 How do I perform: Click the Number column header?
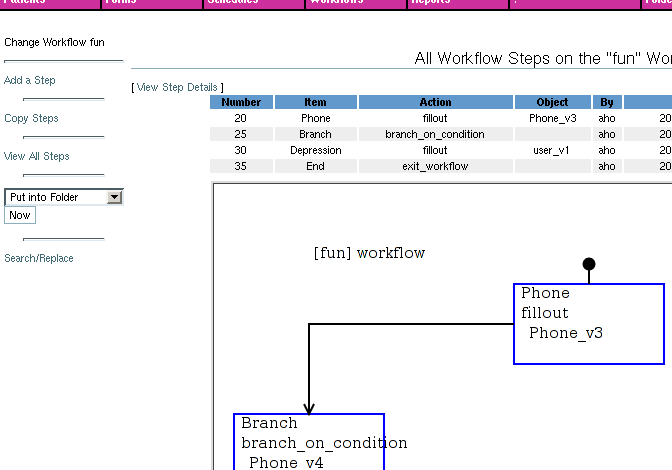click(241, 102)
